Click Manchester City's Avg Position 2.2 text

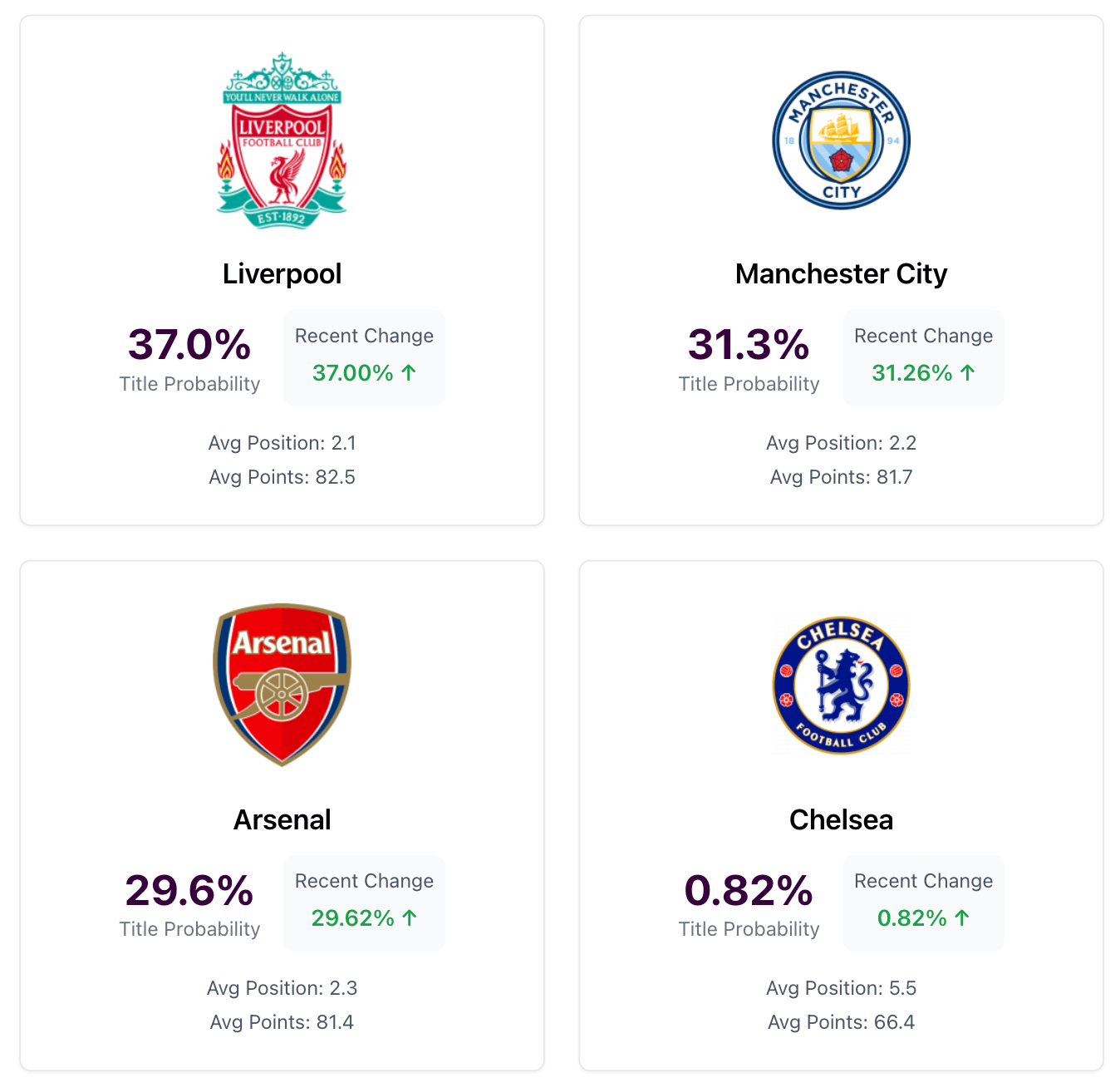pos(841,443)
